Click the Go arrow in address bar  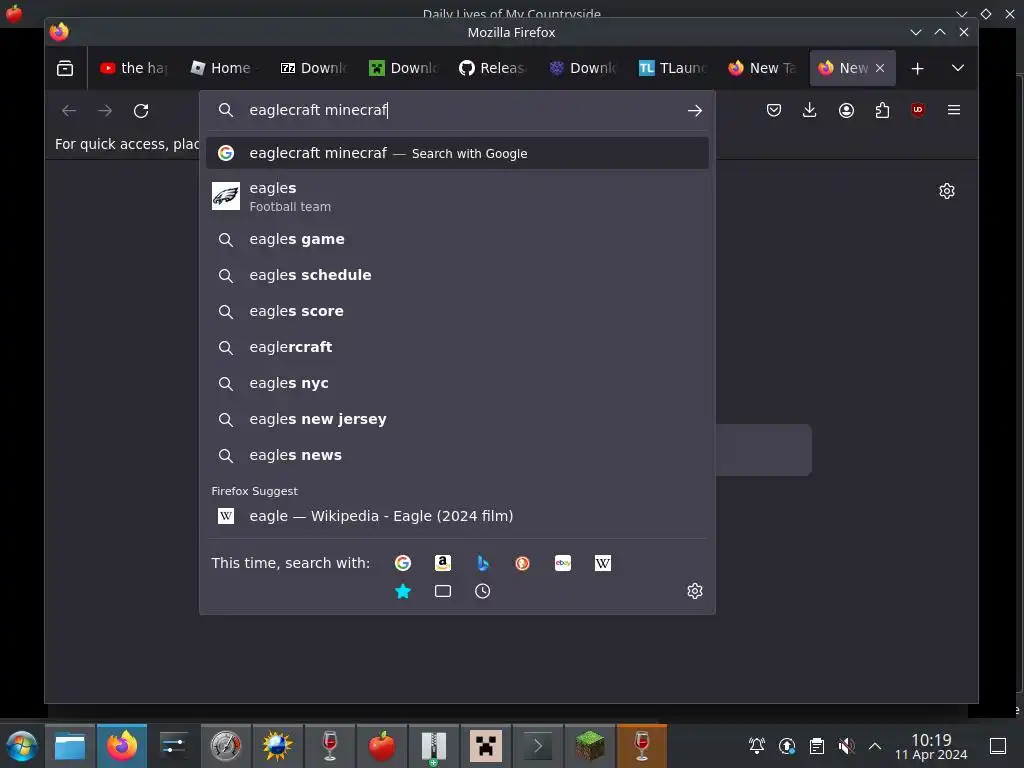click(x=694, y=110)
